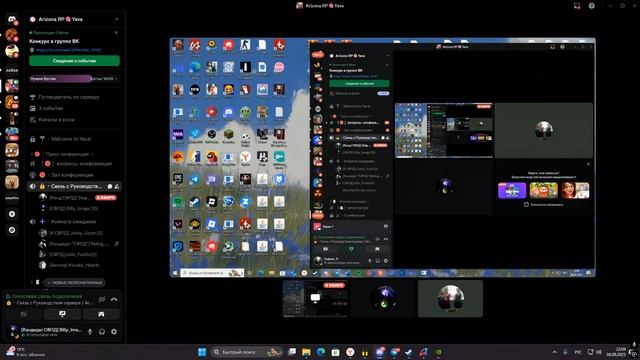Join the Зал конференции voice channel
The width and height of the screenshot is (640, 360).
point(72,175)
